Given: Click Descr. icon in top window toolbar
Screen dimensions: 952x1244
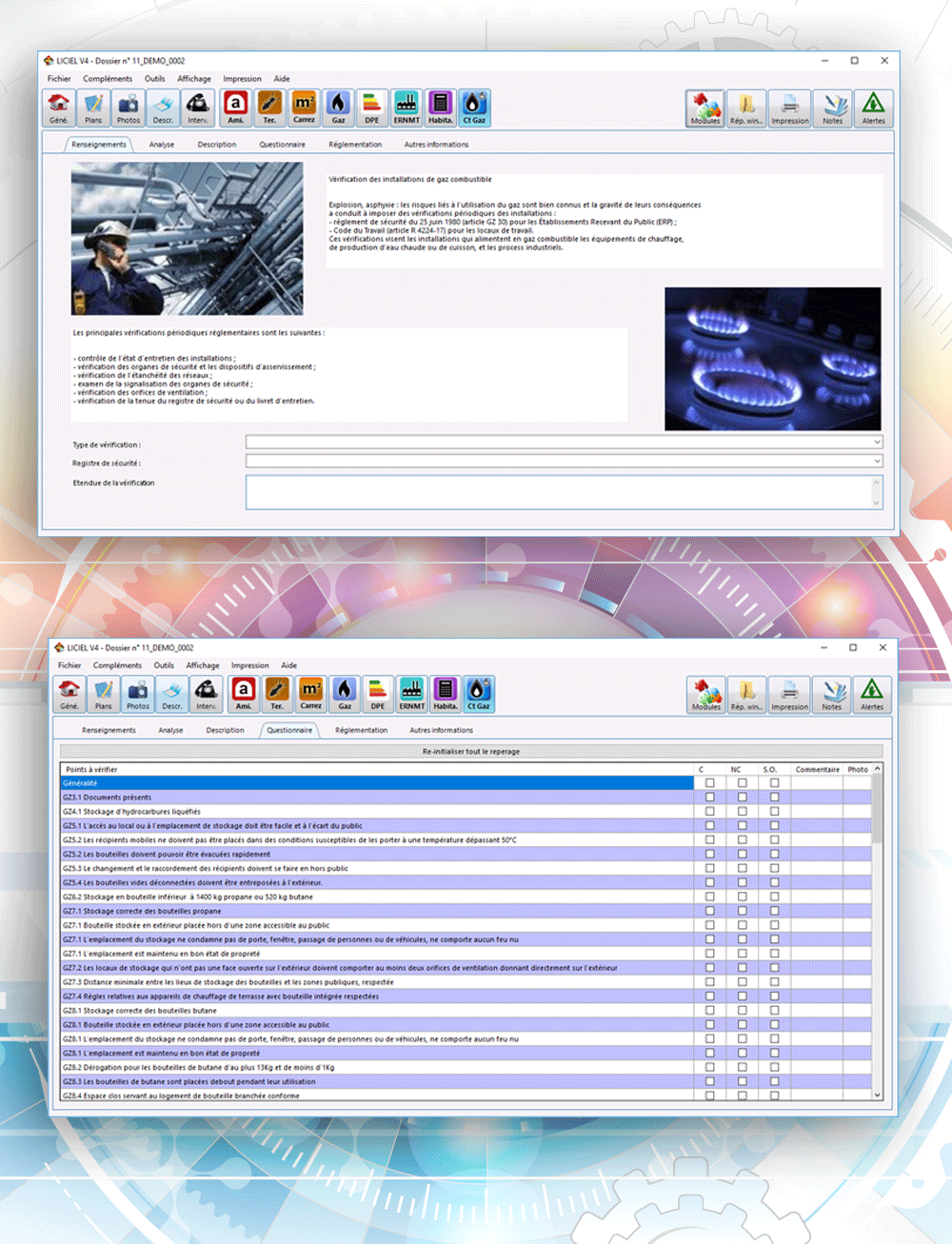Looking at the screenshot, I should [x=163, y=108].
